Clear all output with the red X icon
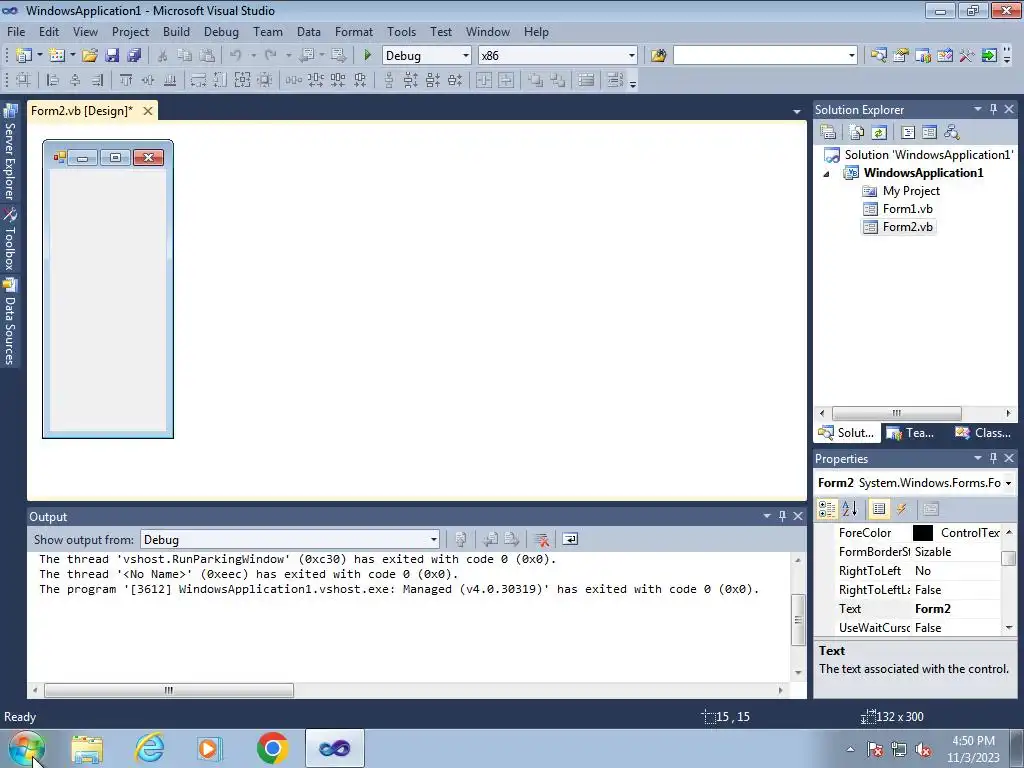 point(541,539)
